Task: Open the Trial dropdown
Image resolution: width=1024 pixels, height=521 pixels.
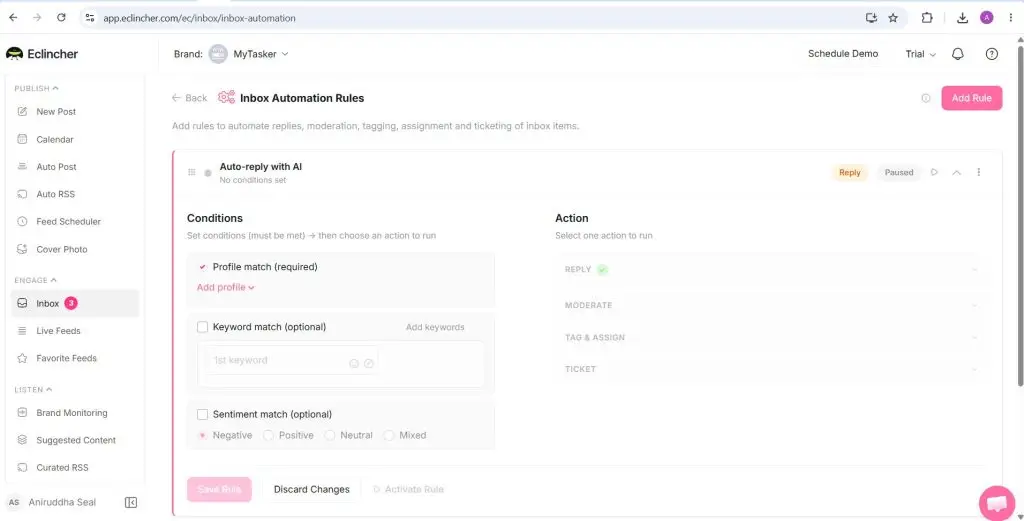Action: (920, 54)
